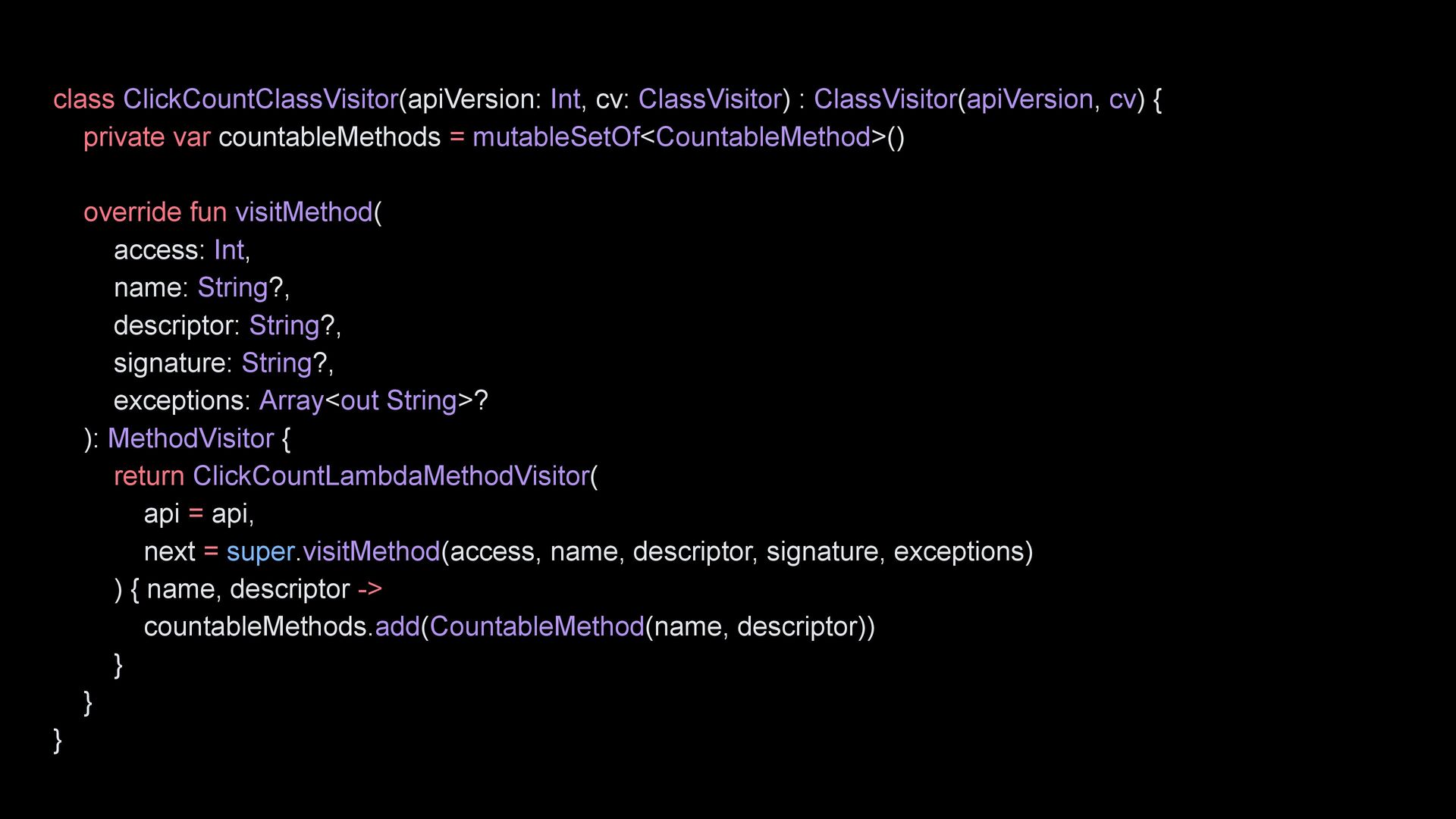Click the 'class' keyword on the first line
This screenshot has height=819, width=1456.
[x=83, y=99]
